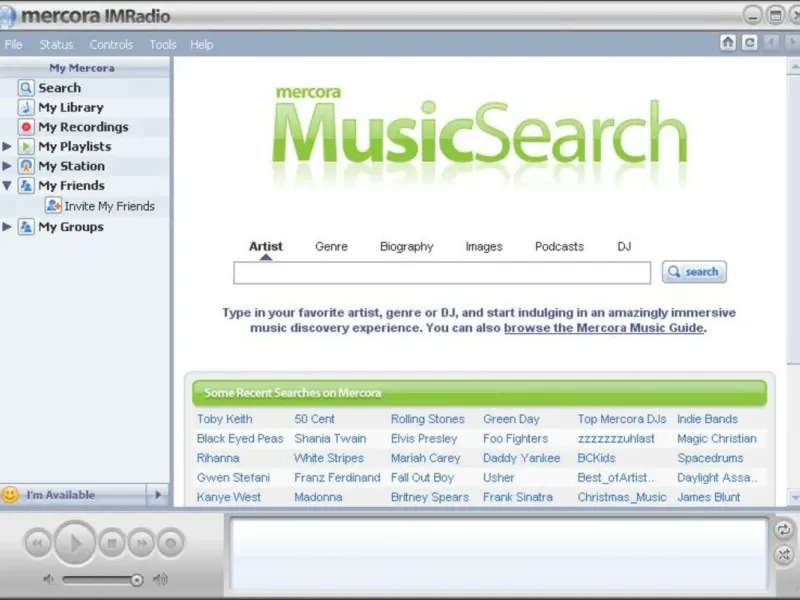Switch to the DJ search tab
Viewport: 800px width, 600px height.
624,246
